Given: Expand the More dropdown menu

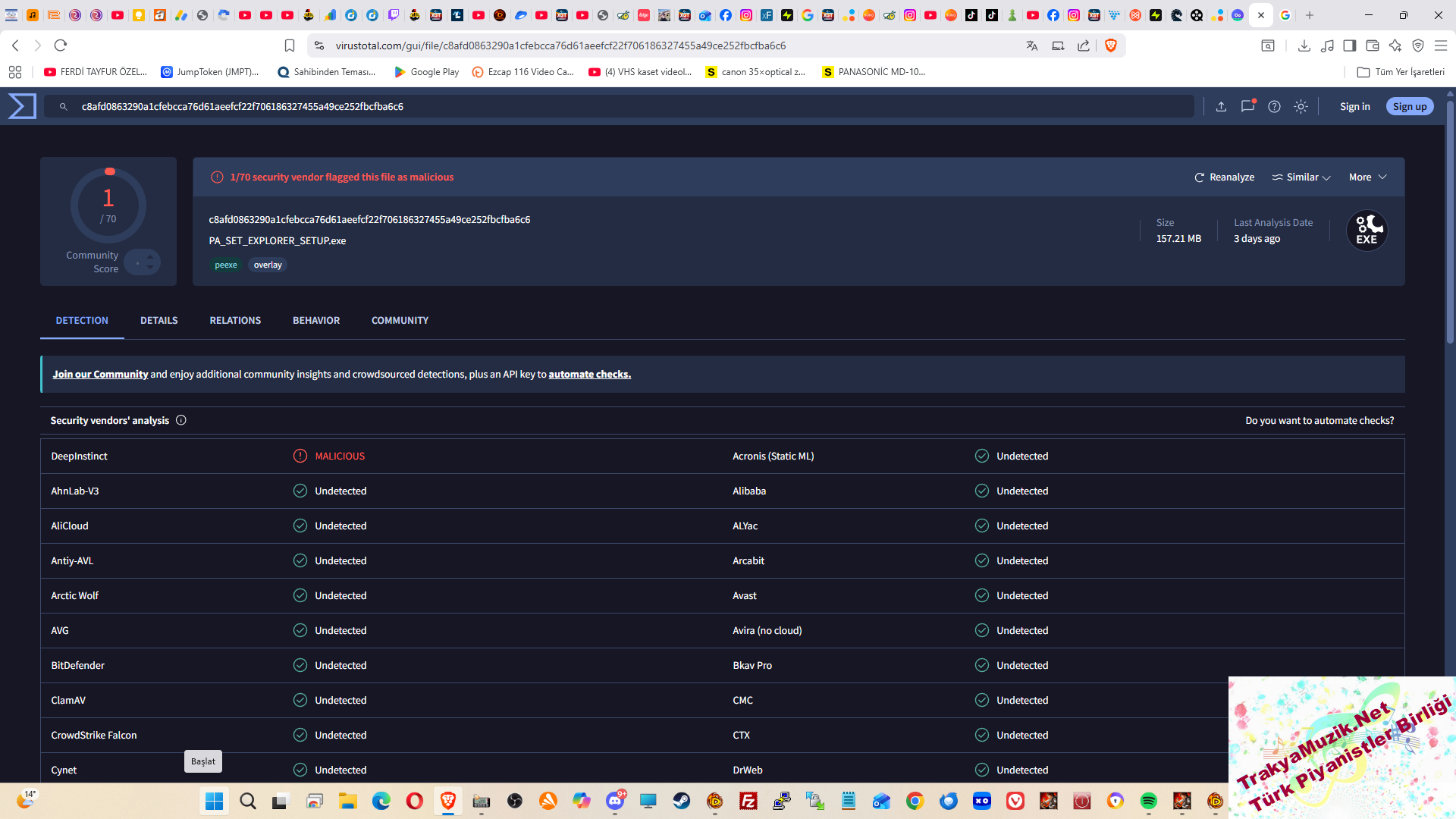Looking at the screenshot, I should click(1367, 177).
